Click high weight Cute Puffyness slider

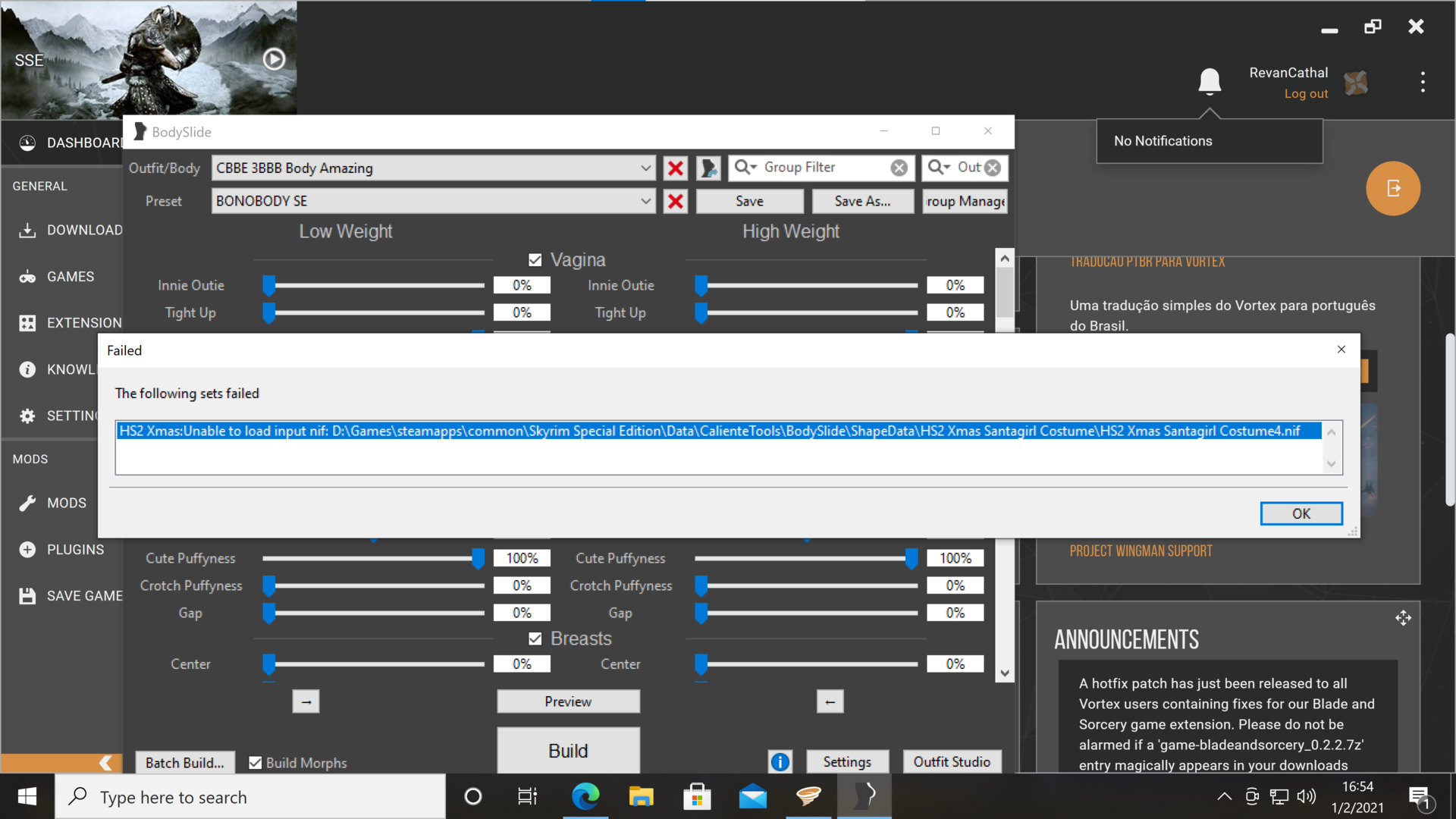[x=805, y=559]
